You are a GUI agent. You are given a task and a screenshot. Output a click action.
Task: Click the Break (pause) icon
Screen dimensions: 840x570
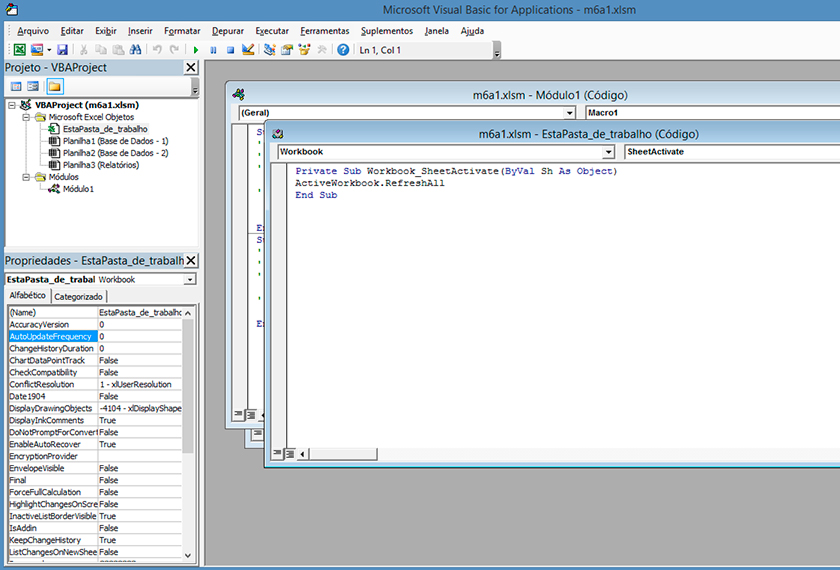[x=213, y=50]
